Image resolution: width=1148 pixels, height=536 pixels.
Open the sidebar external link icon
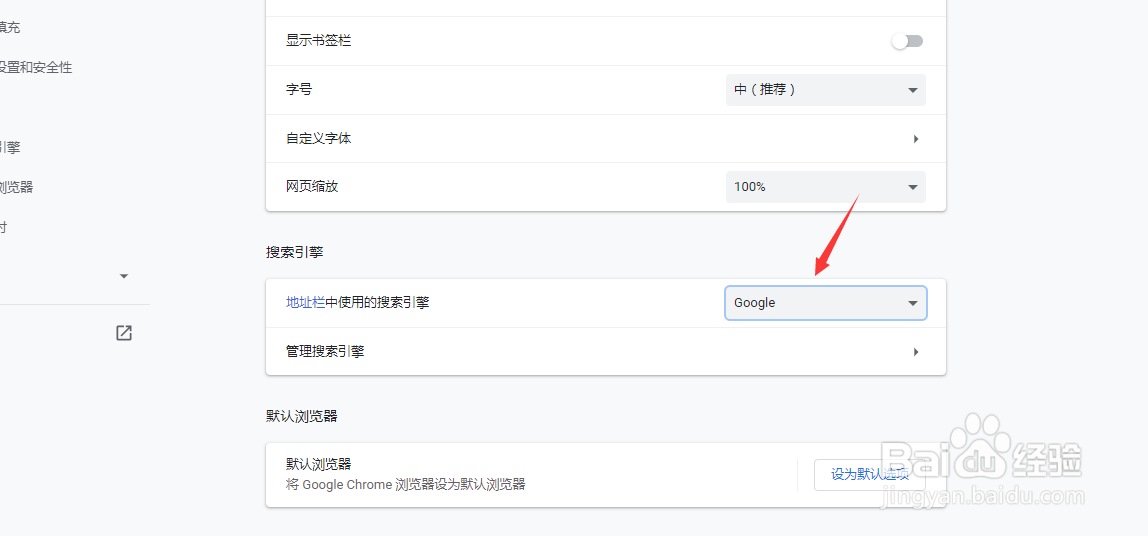tap(124, 333)
